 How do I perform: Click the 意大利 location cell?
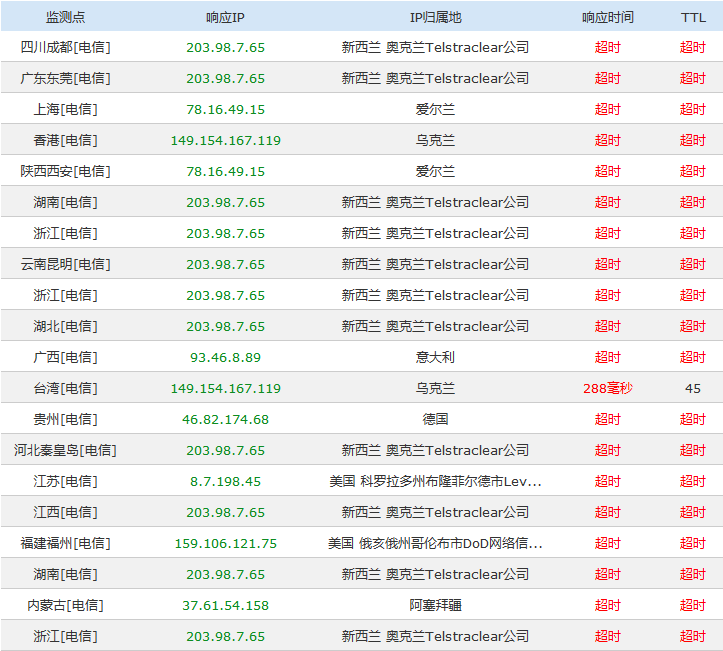click(435, 357)
